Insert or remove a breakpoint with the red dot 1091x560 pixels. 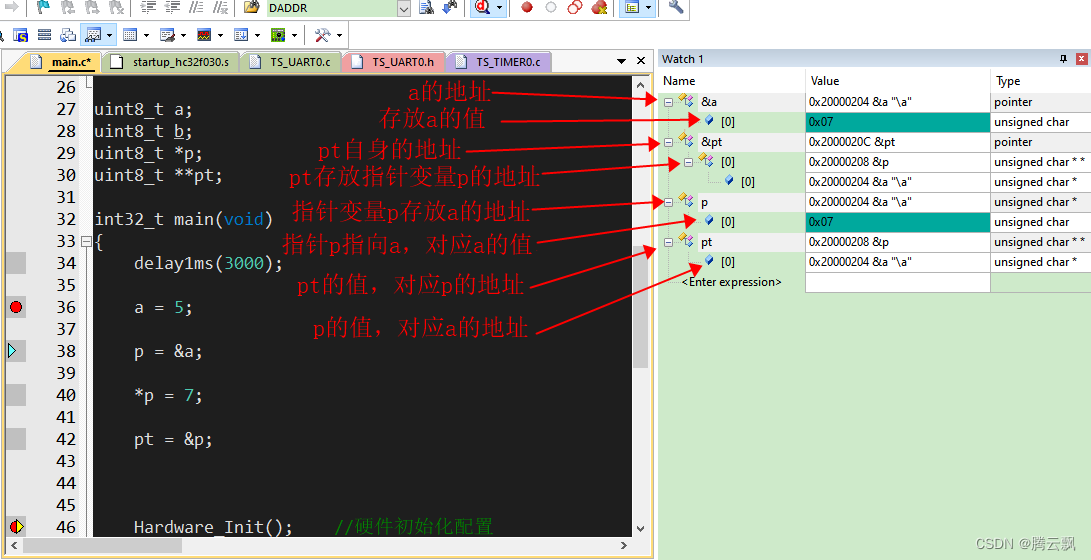click(527, 8)
